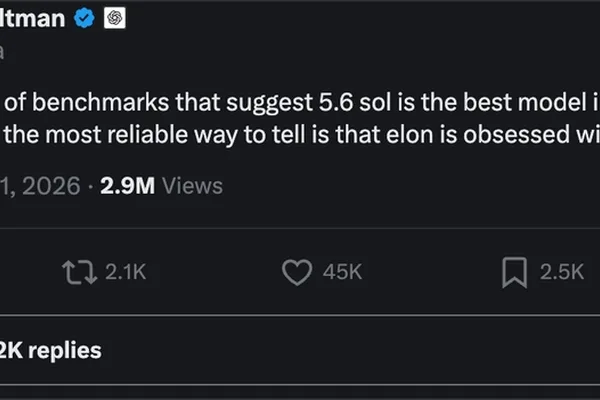Click the "replies" heading
This screenshot has height=400, width=600.
point(65,351)
